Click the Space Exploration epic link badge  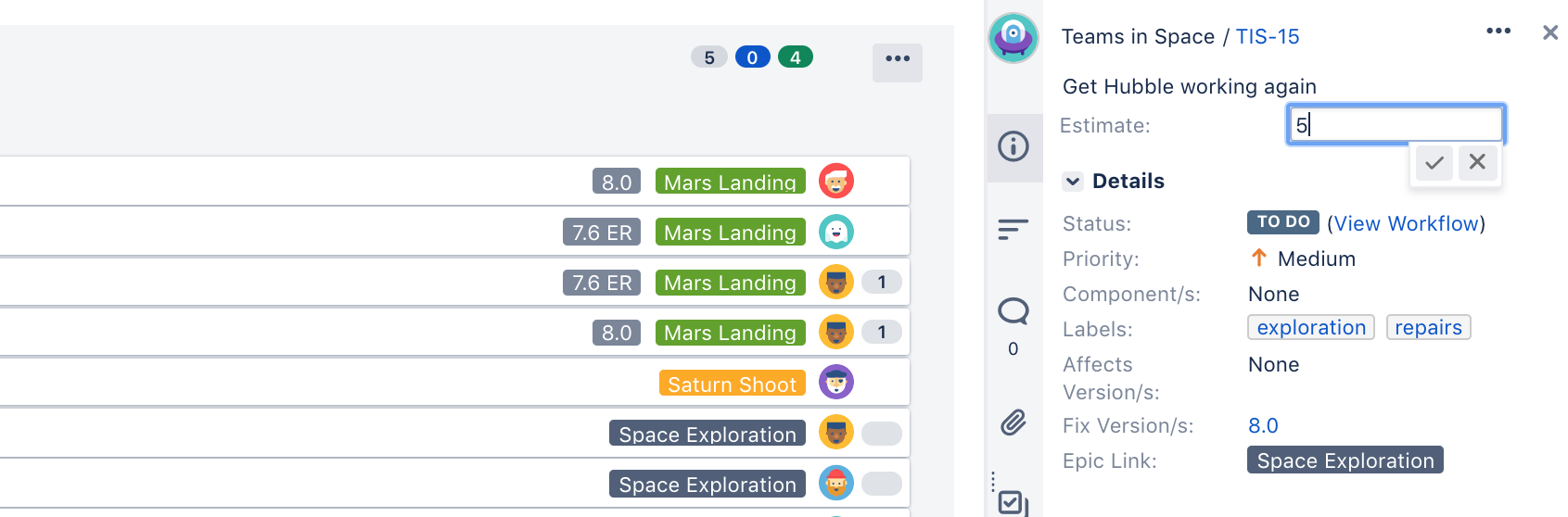[1345, 460]
